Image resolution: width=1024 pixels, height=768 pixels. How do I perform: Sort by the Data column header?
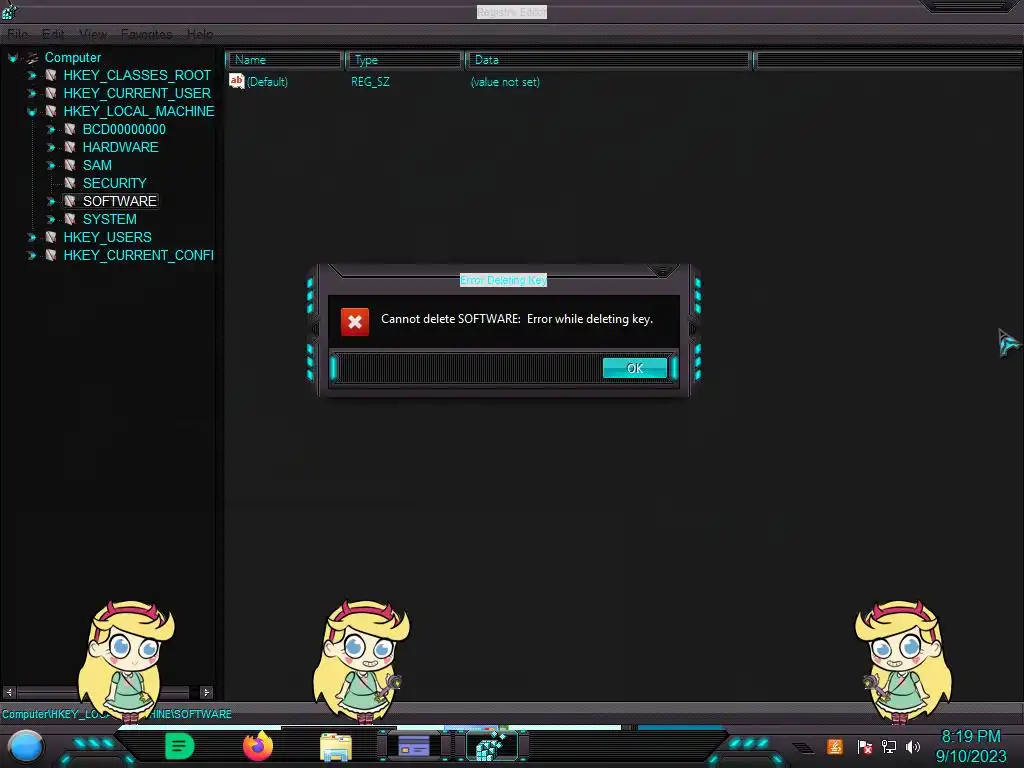(609, 60)
